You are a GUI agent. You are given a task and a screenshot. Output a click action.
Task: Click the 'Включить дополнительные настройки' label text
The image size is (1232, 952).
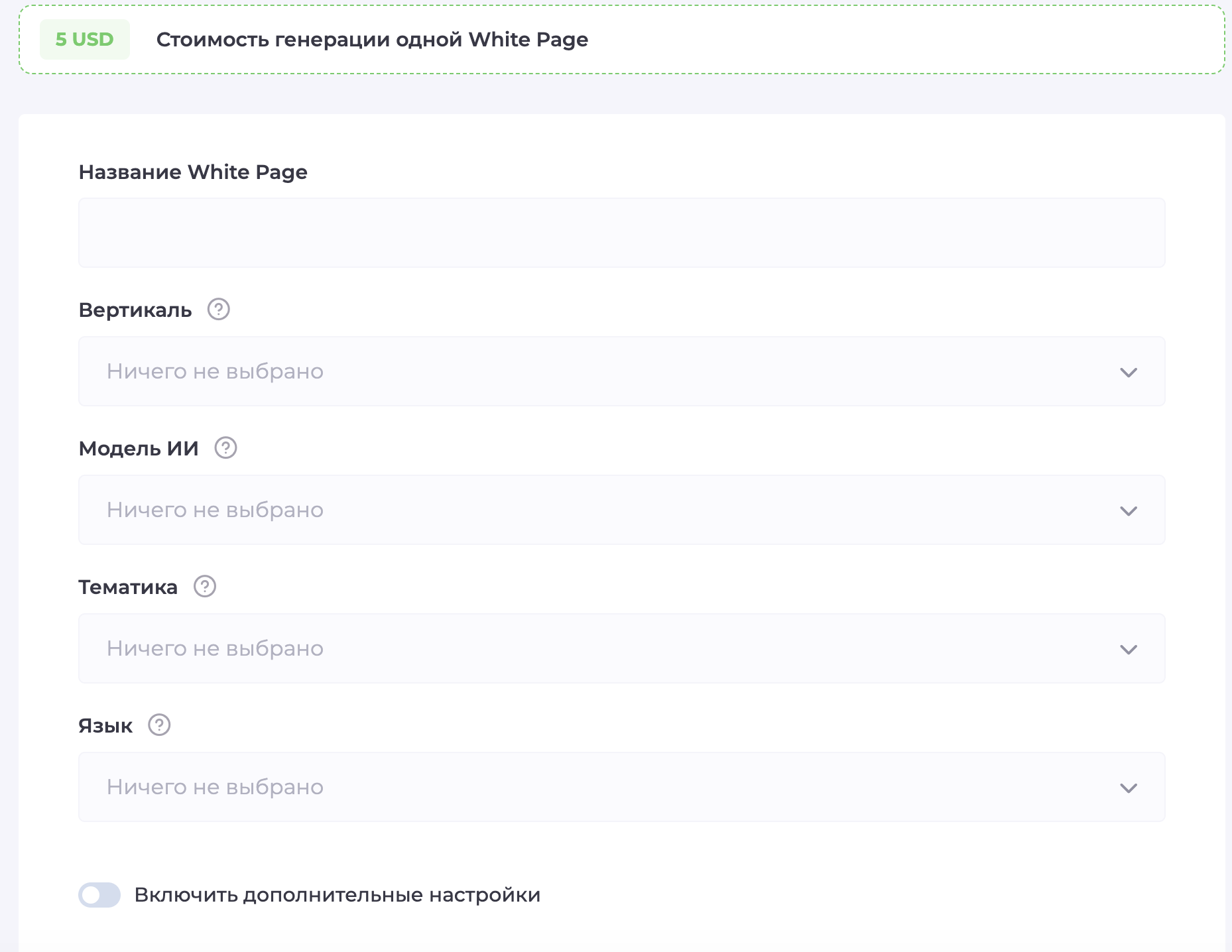337,895
